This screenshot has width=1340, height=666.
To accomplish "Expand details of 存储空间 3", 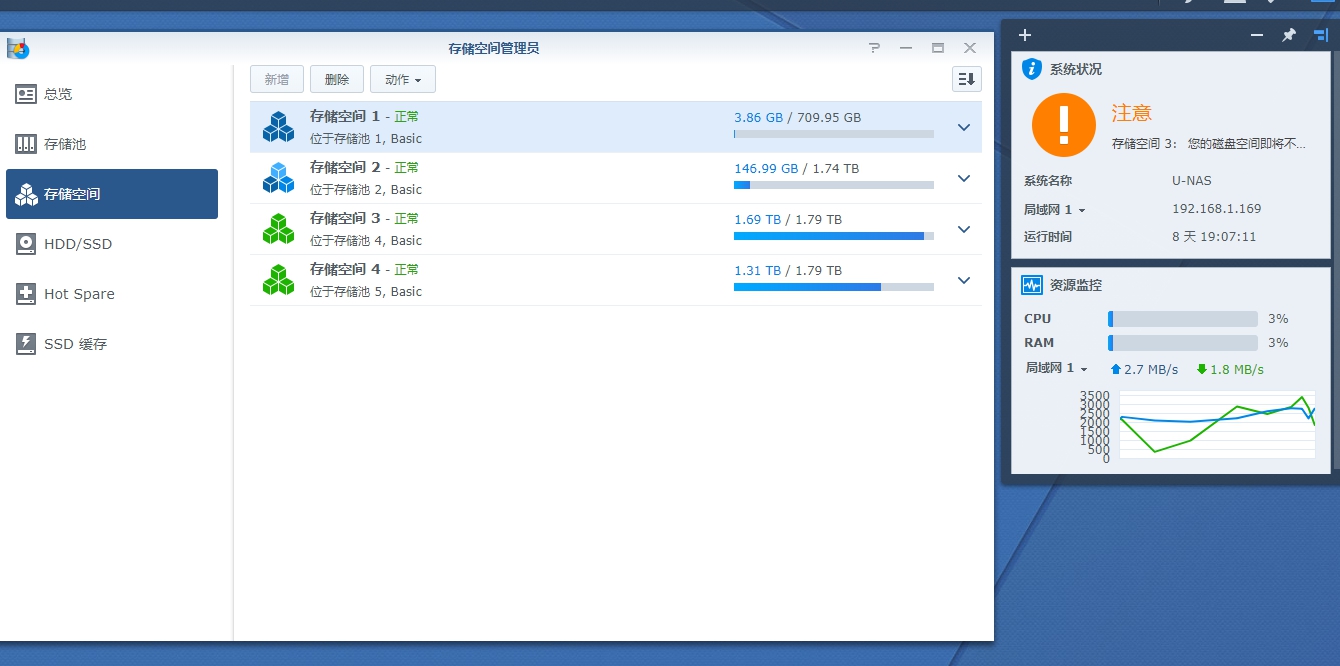I will pos(964,229).
